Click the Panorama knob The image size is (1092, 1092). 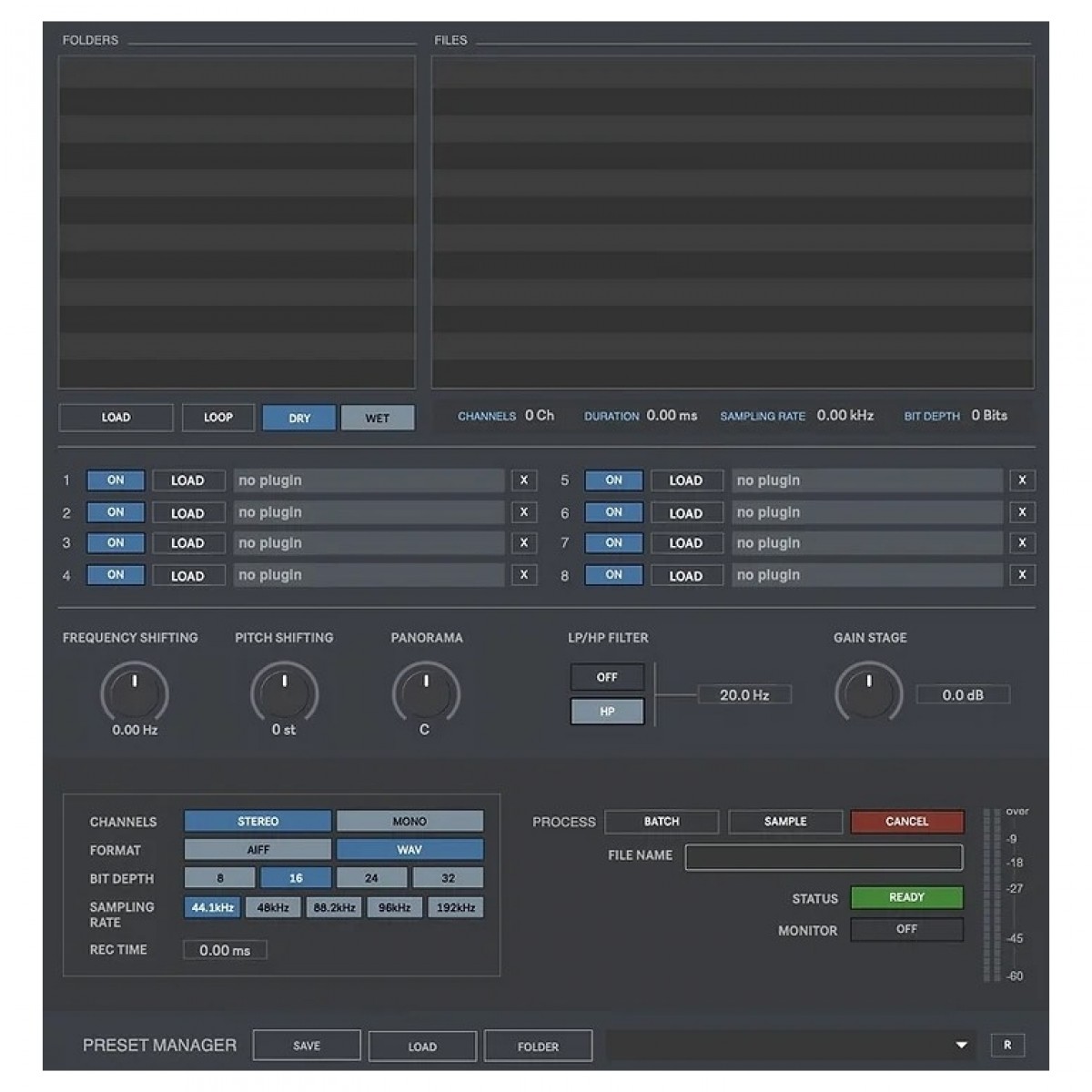pyautogui.click(x=426, y=693)
